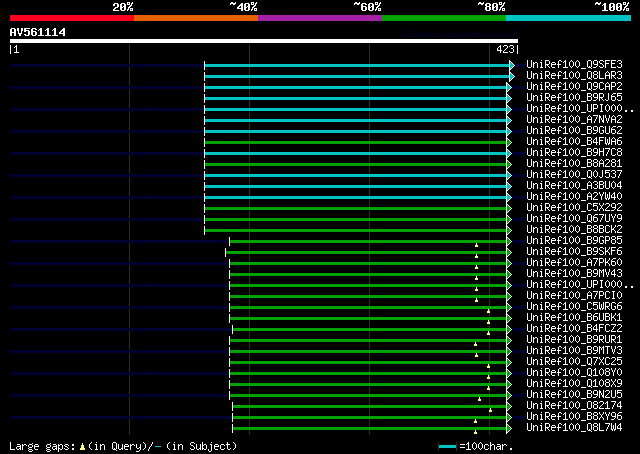
Task: Select the UniRef100_Q108X9 label
Action: coord(574,384)
